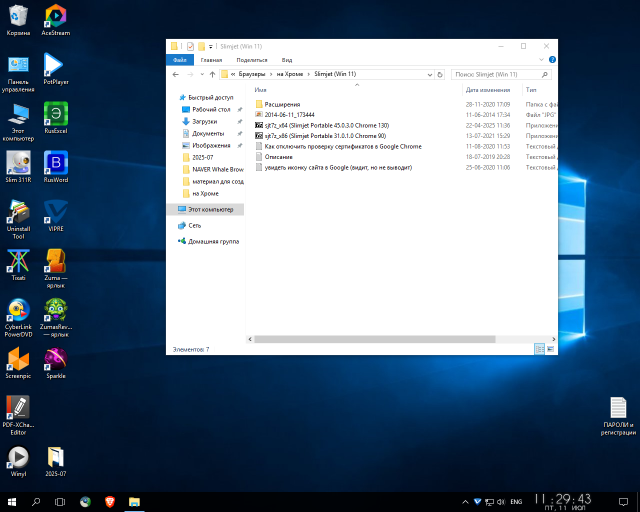
Task: Open the Windows Start menu
Action: point(11,502)
